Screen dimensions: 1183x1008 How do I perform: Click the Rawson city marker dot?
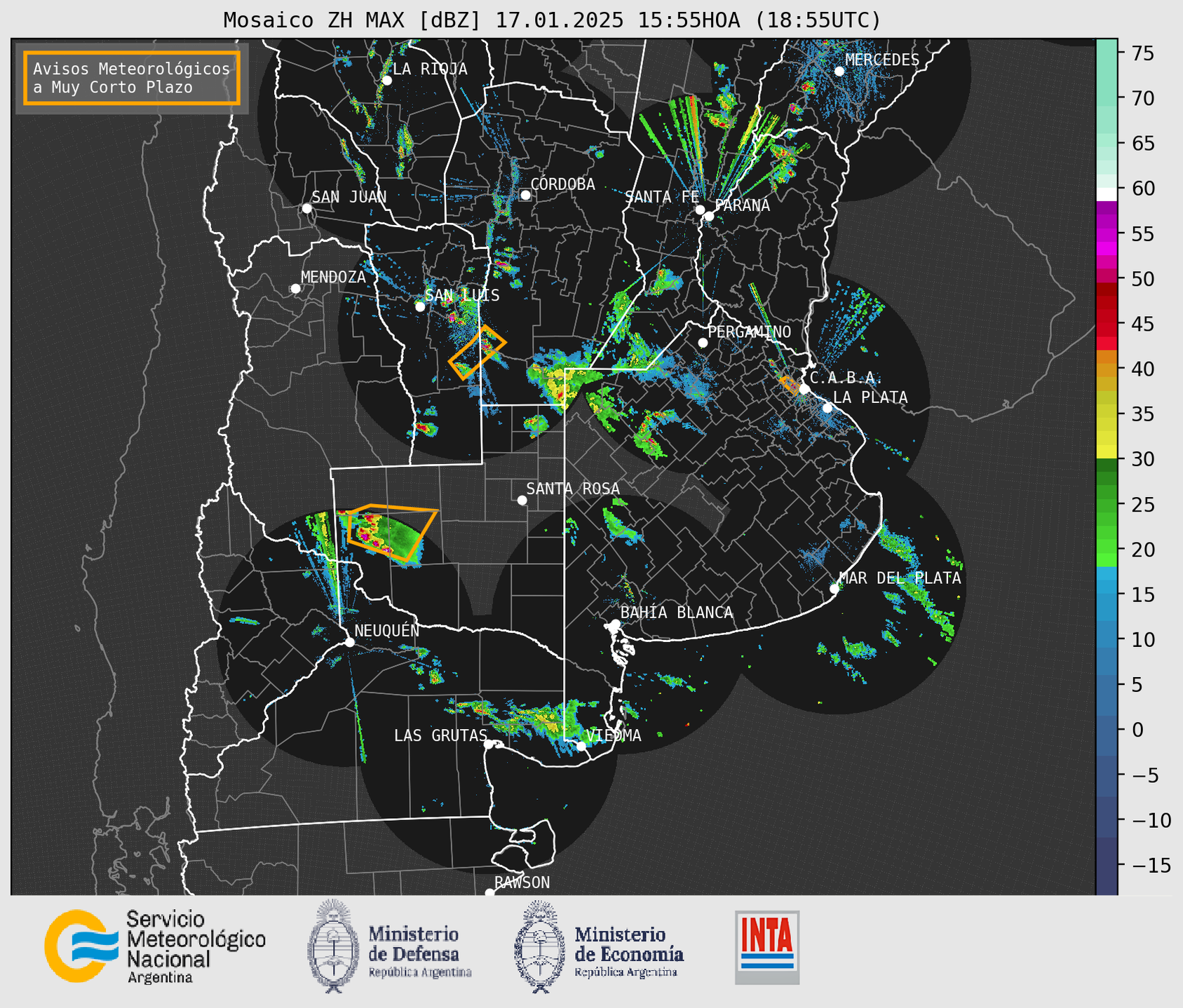489,893
